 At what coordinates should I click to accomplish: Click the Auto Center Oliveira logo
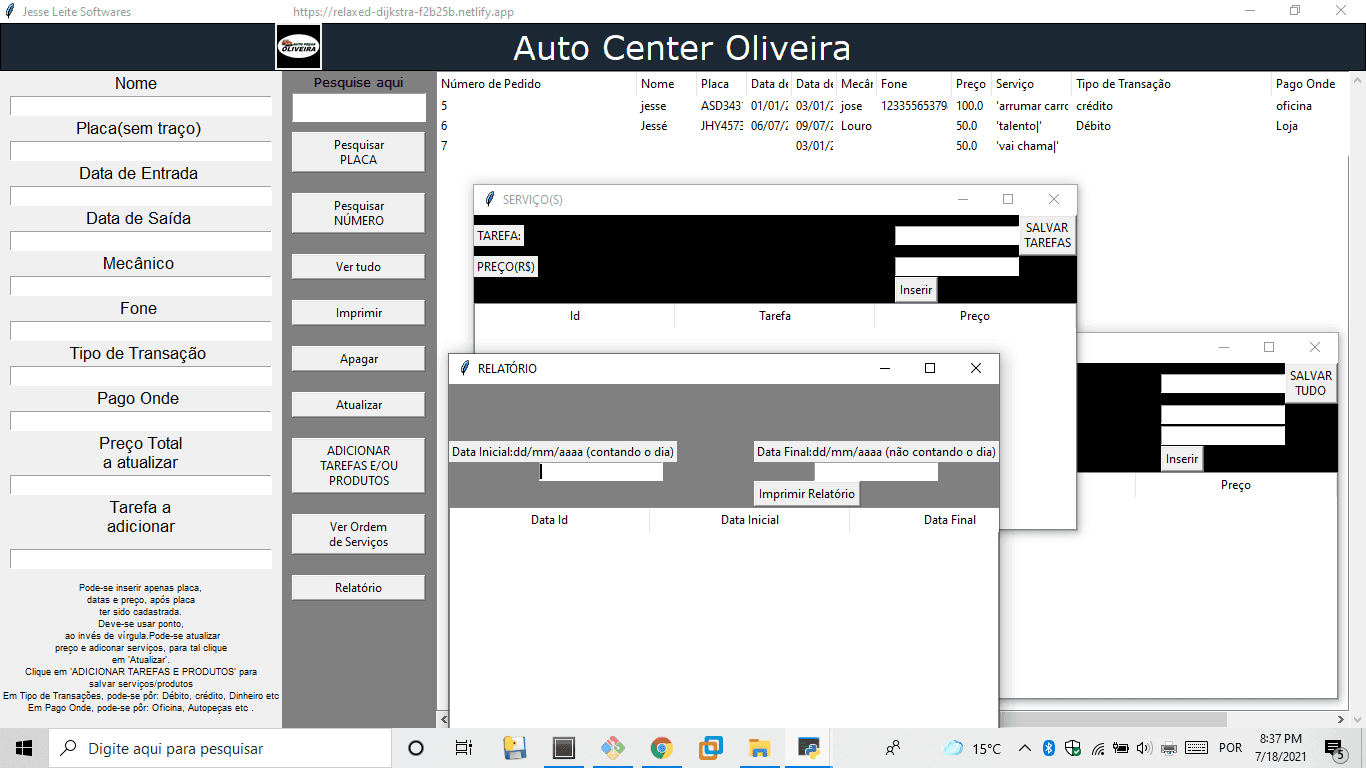(x=298, y=47)
